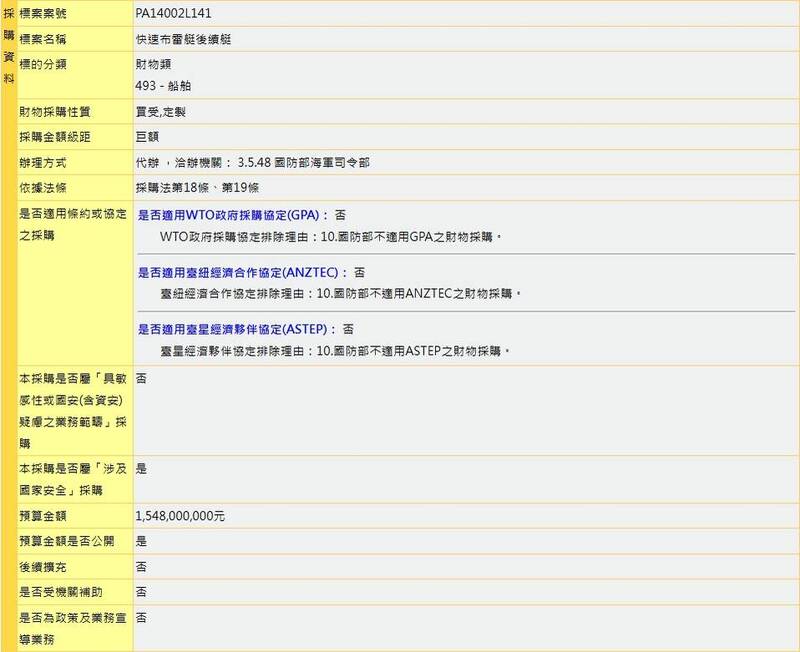Click the 標案案號 label
Image resolution: width=800 pixels, height=652 pixels.
click(x=43, y=13)
